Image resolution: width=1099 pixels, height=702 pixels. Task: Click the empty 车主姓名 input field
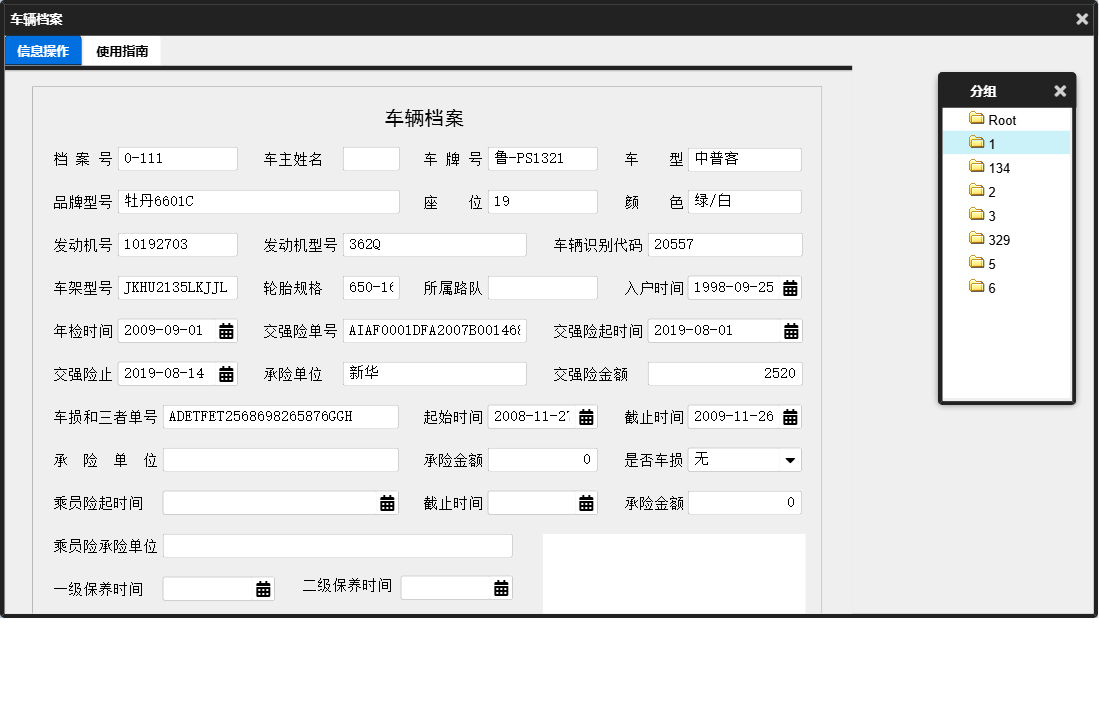coord(370,158)
